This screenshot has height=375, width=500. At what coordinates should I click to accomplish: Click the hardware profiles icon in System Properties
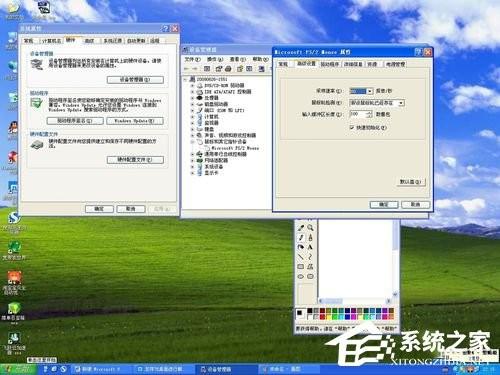(37, 145)
